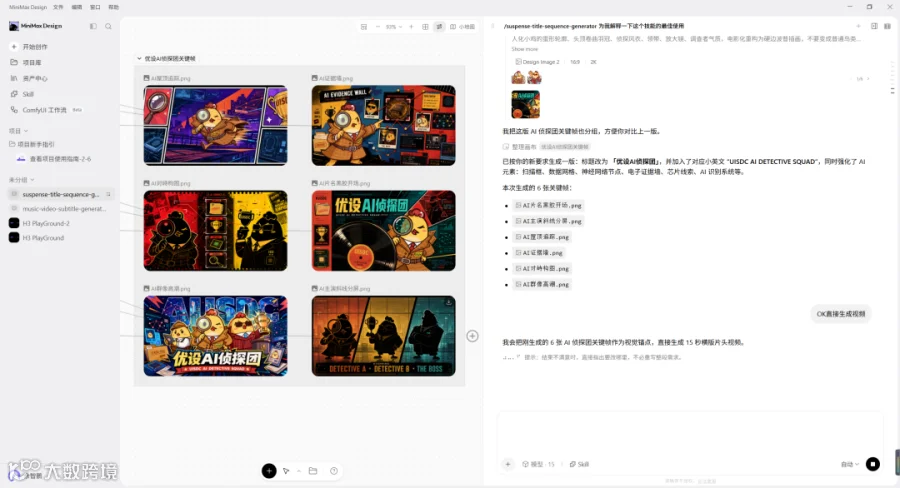Click pin icon on suspense-title-sequence row
Viewport: 900px width, 488px height.
[x=108, y=194]
